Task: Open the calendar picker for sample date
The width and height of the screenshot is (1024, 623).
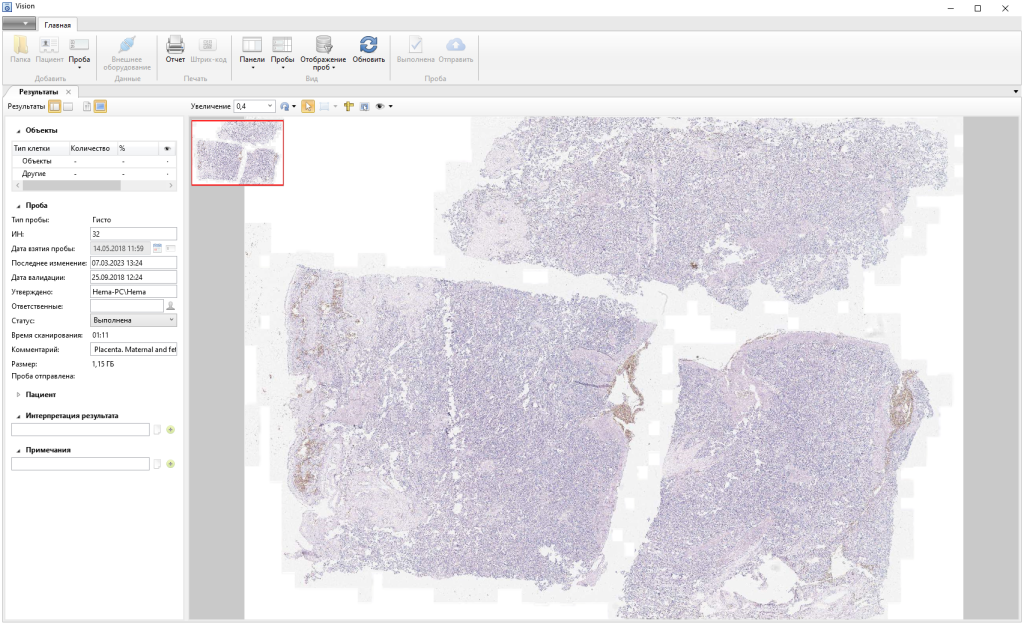Action: [x=158, y=248]
